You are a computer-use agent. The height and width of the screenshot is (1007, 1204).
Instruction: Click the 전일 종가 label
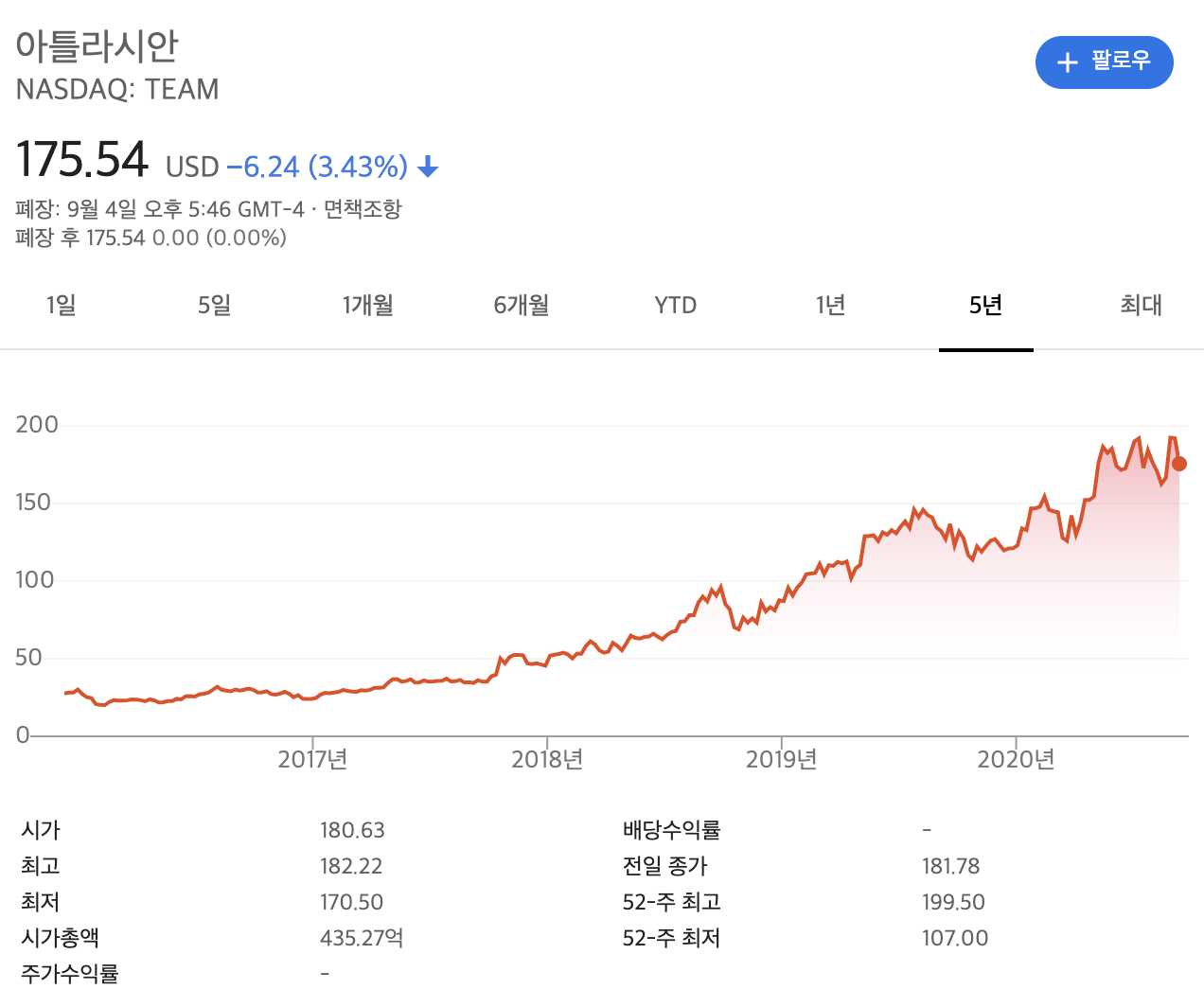click(665, 866)
